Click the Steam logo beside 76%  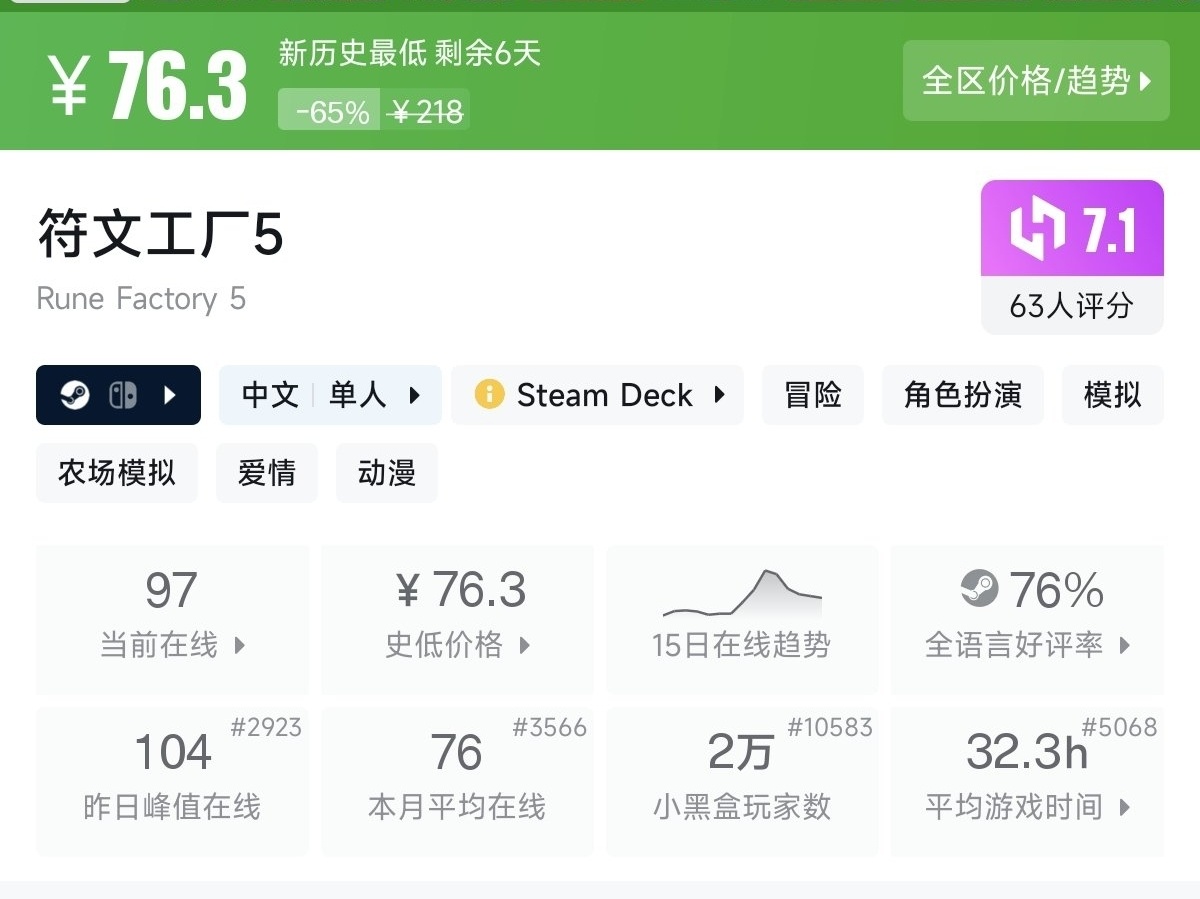[x=979, y=589]
